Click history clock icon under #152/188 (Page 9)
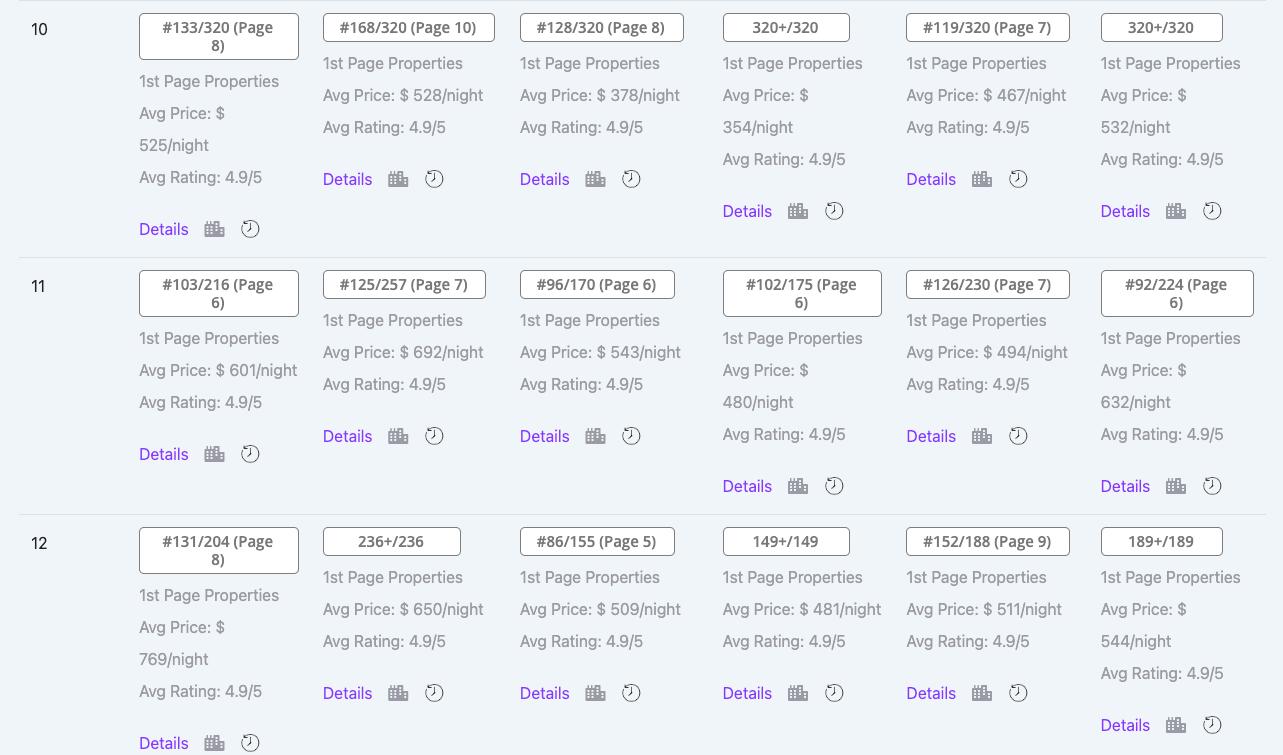Image resolution: width=1283 pixels, height=755 pixels. point(1018,693)
